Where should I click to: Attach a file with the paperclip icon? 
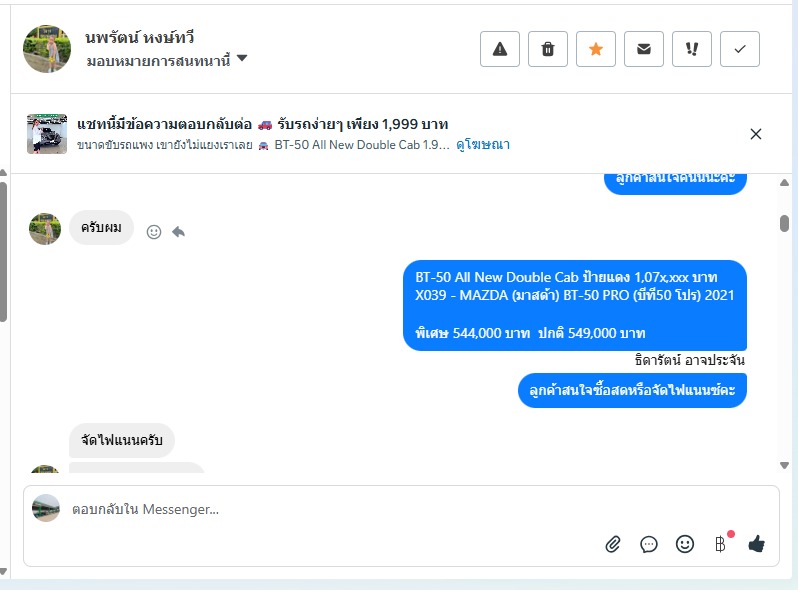(x=613, y=544)
